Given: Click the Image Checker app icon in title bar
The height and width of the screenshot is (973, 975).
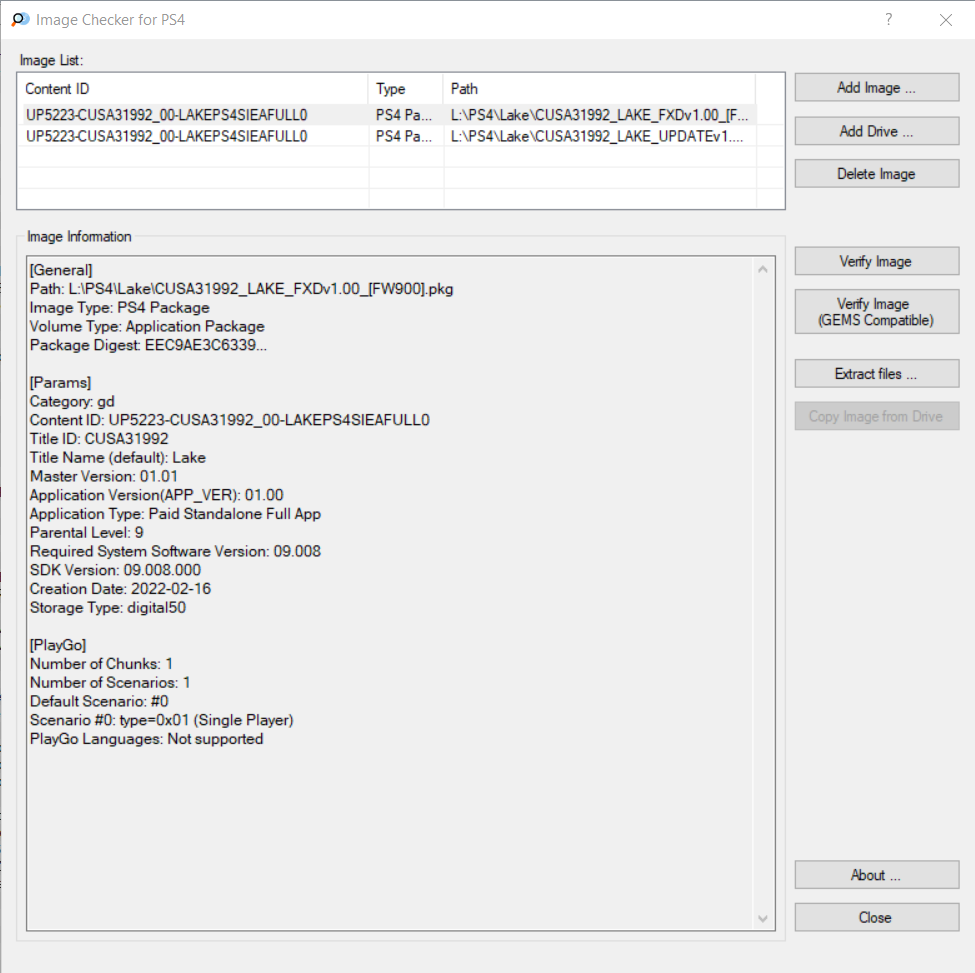Looking at the screenshot, I should (20, 19).
